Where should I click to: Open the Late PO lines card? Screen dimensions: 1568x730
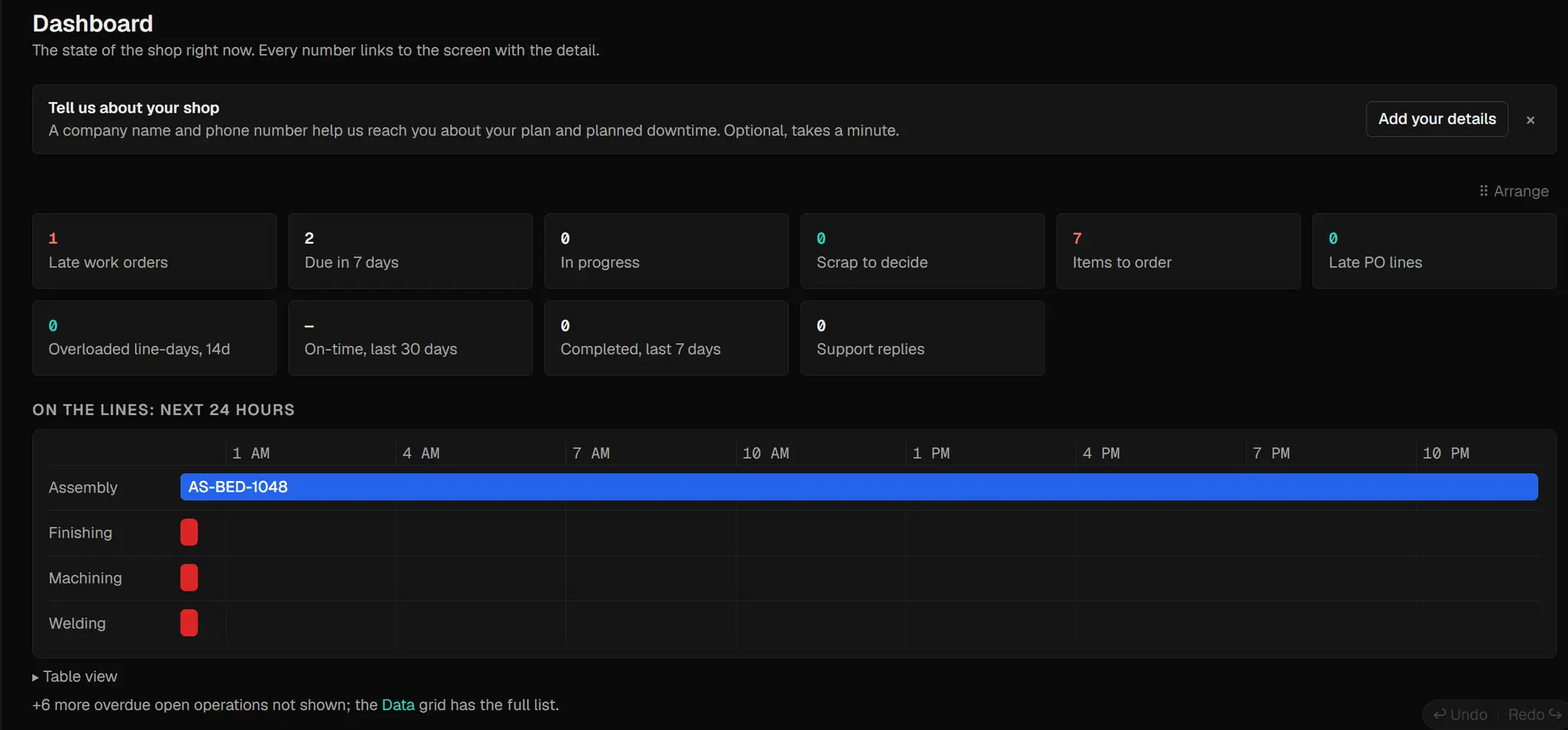(1434, 250)
